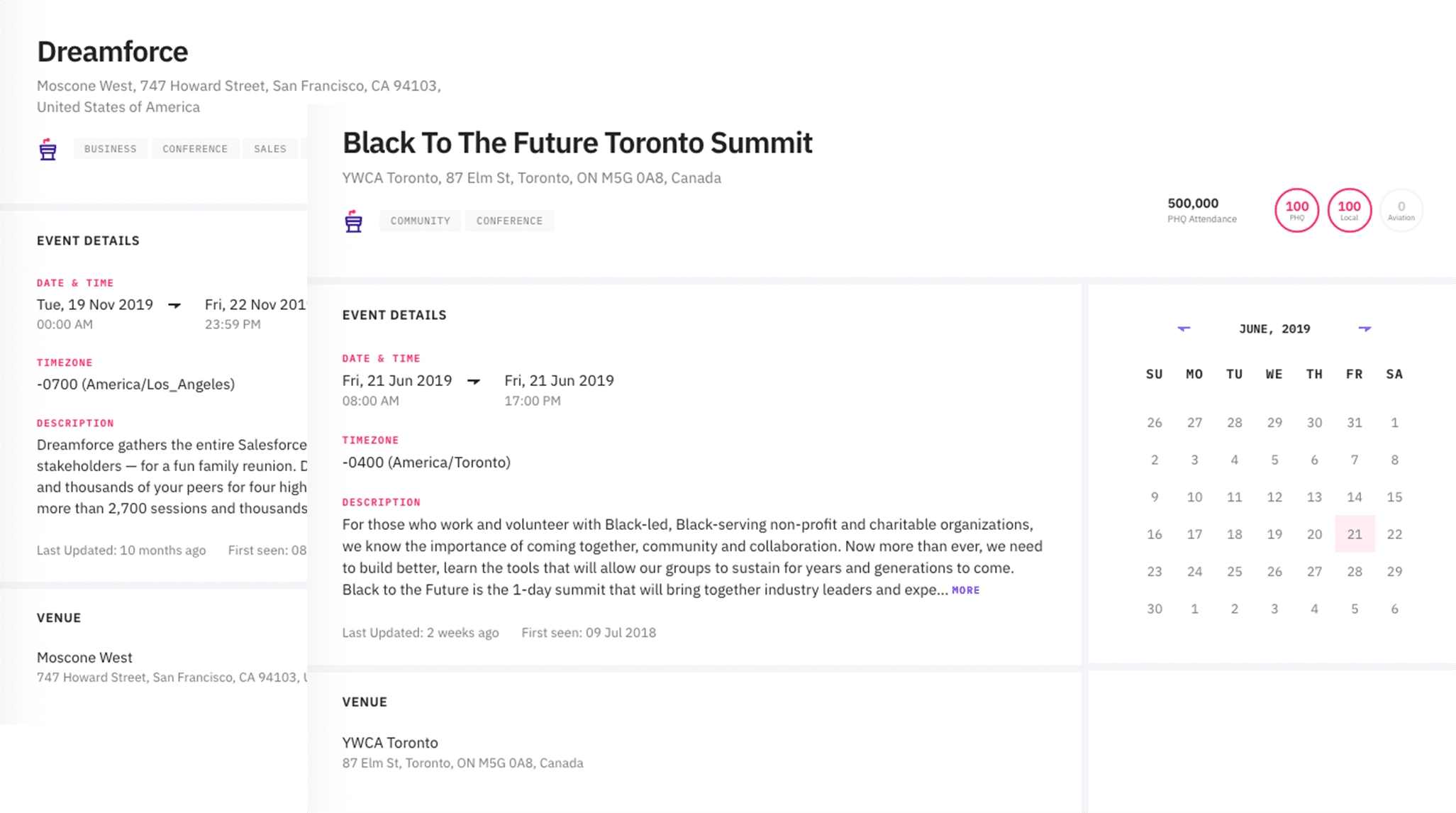
Task: Go to the previous month in calendar
Action: click(x=1184, y=328)
